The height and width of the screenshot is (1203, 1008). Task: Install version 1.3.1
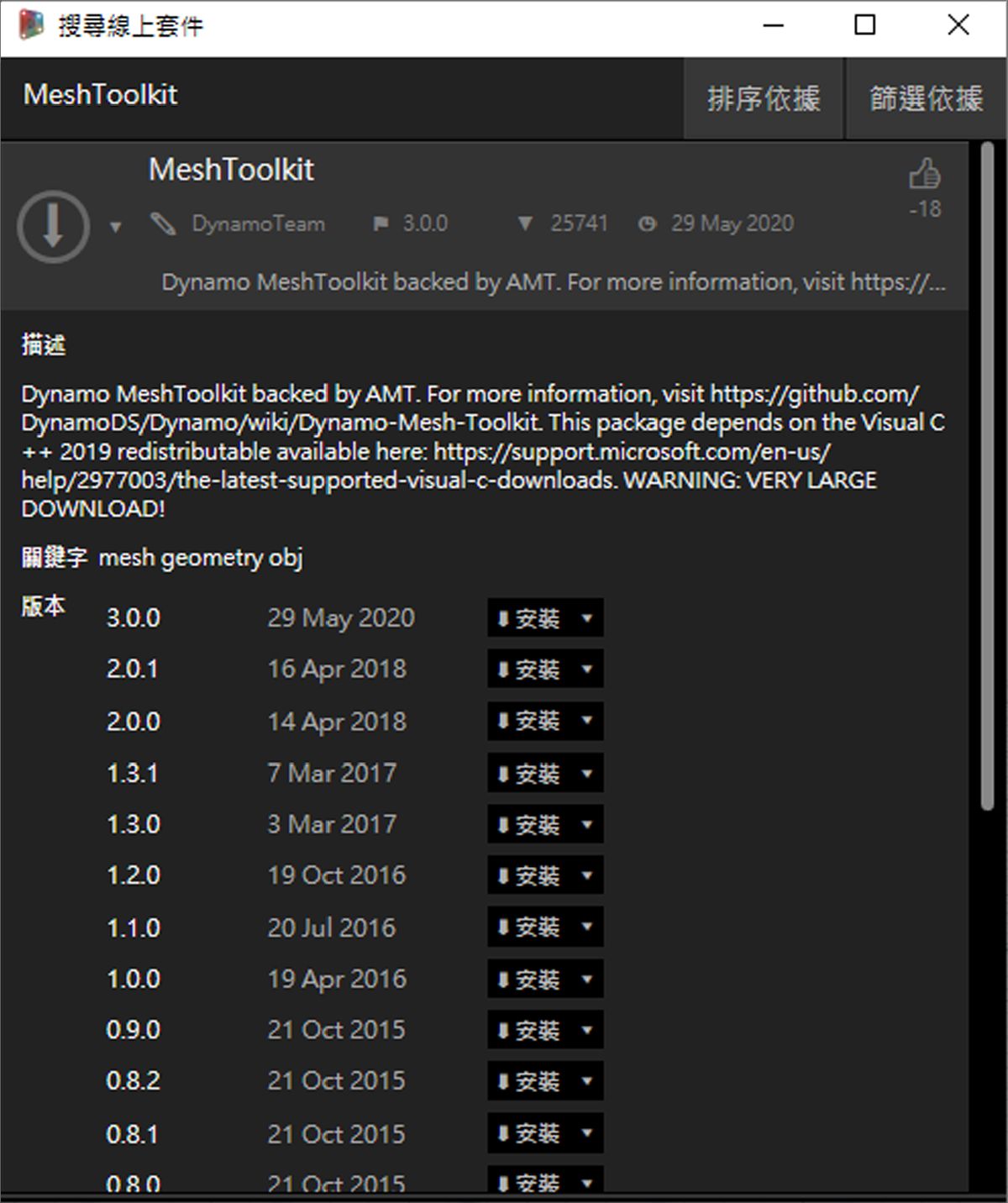(x=528, y=773)
